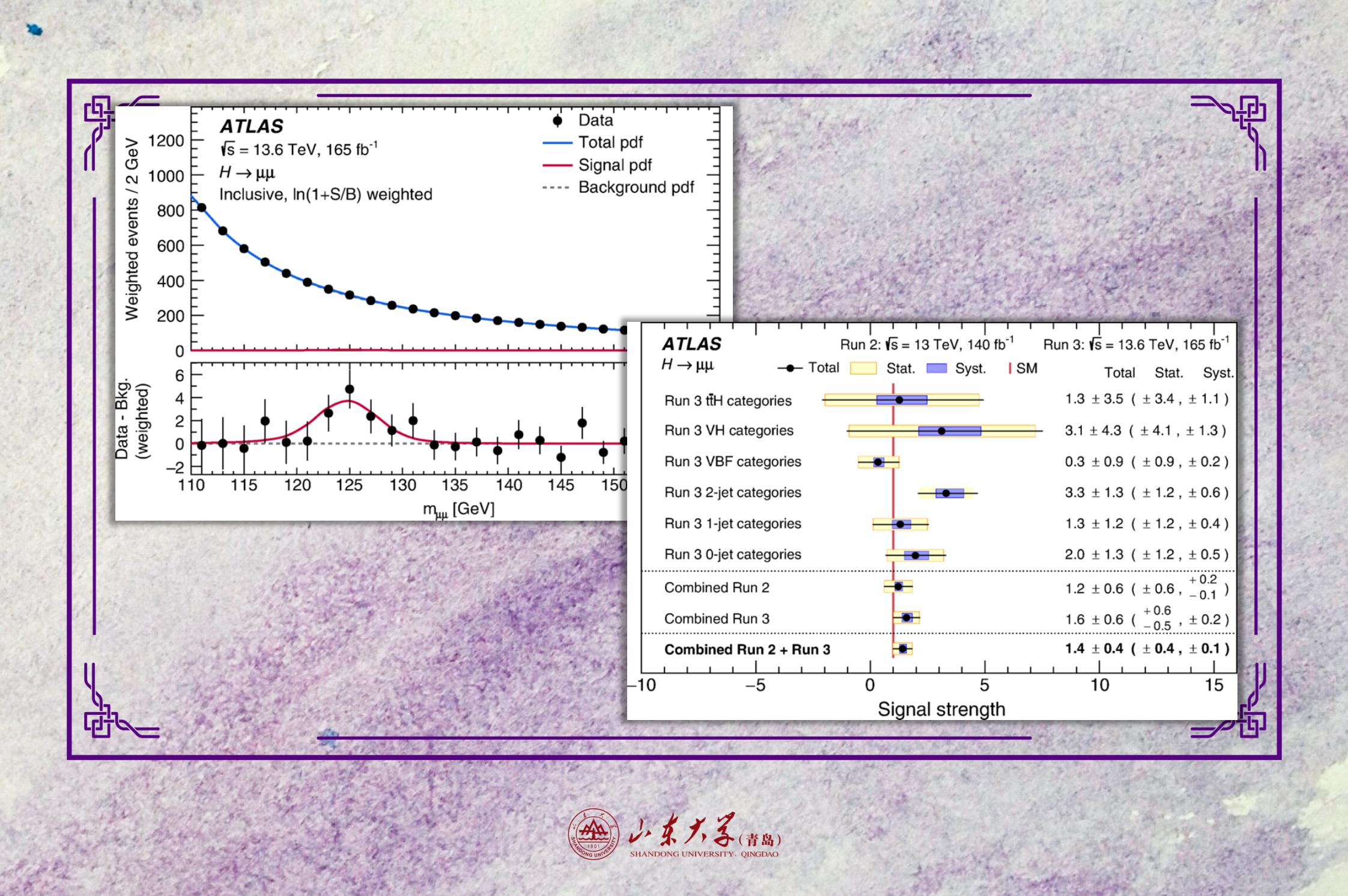Click the m_μμ [GeV] axis label
Image resolution: width=1348 pixels, height=896 pixels.
click(458, 509)
